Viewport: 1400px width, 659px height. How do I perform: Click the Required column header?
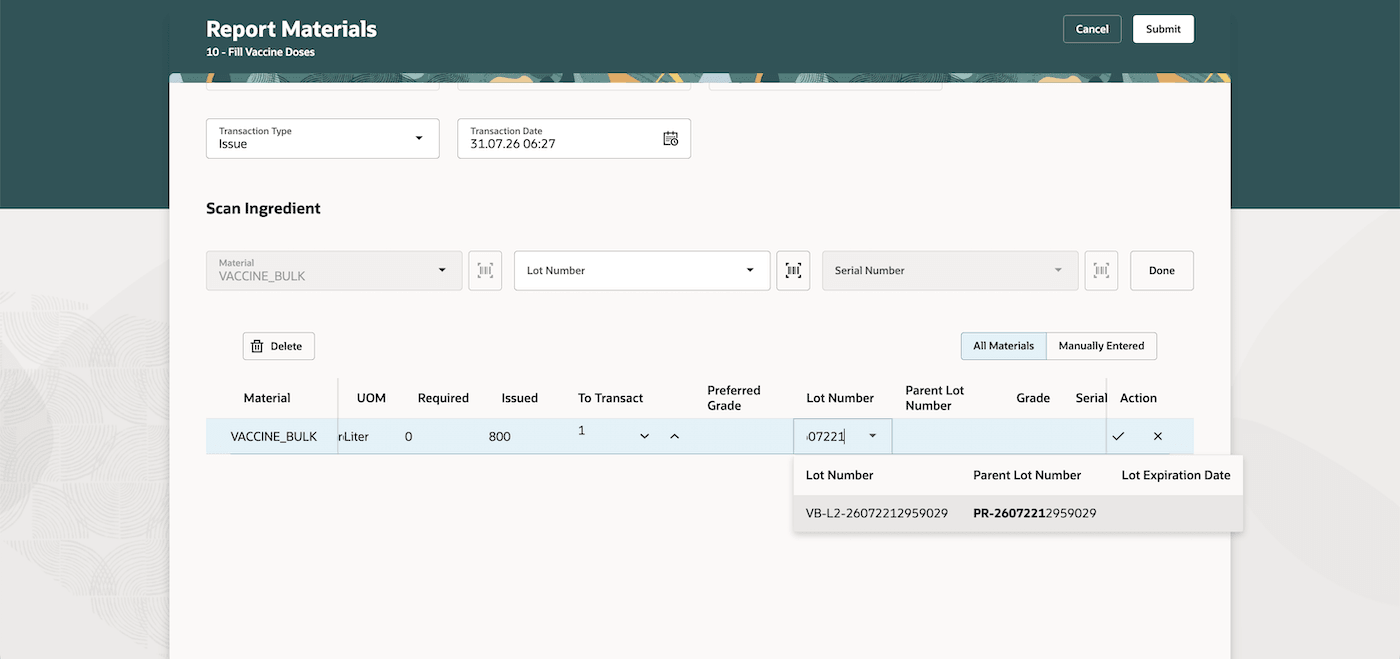(x=443, y=398)
